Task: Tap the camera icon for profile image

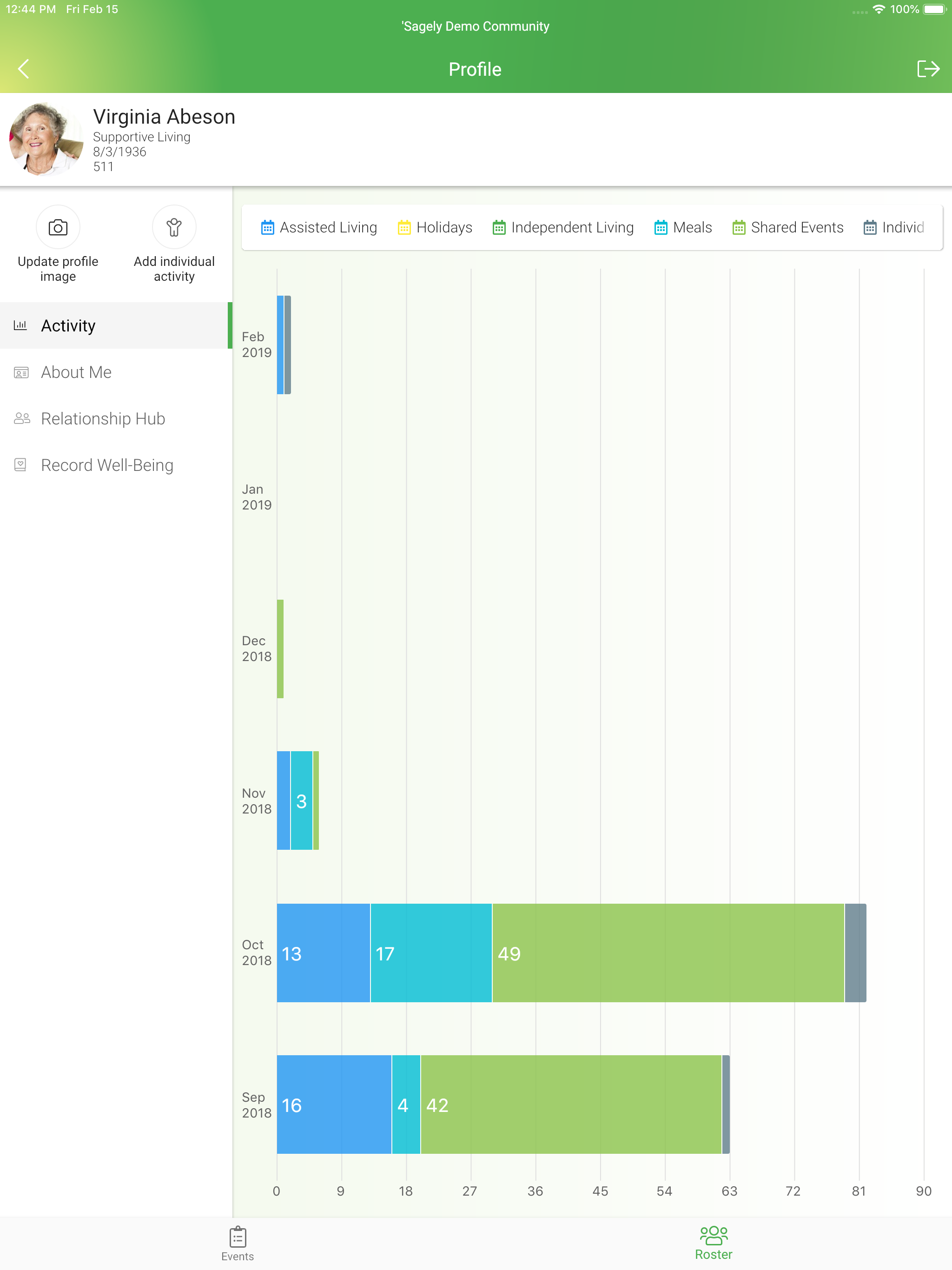Action: pos(58,227)
